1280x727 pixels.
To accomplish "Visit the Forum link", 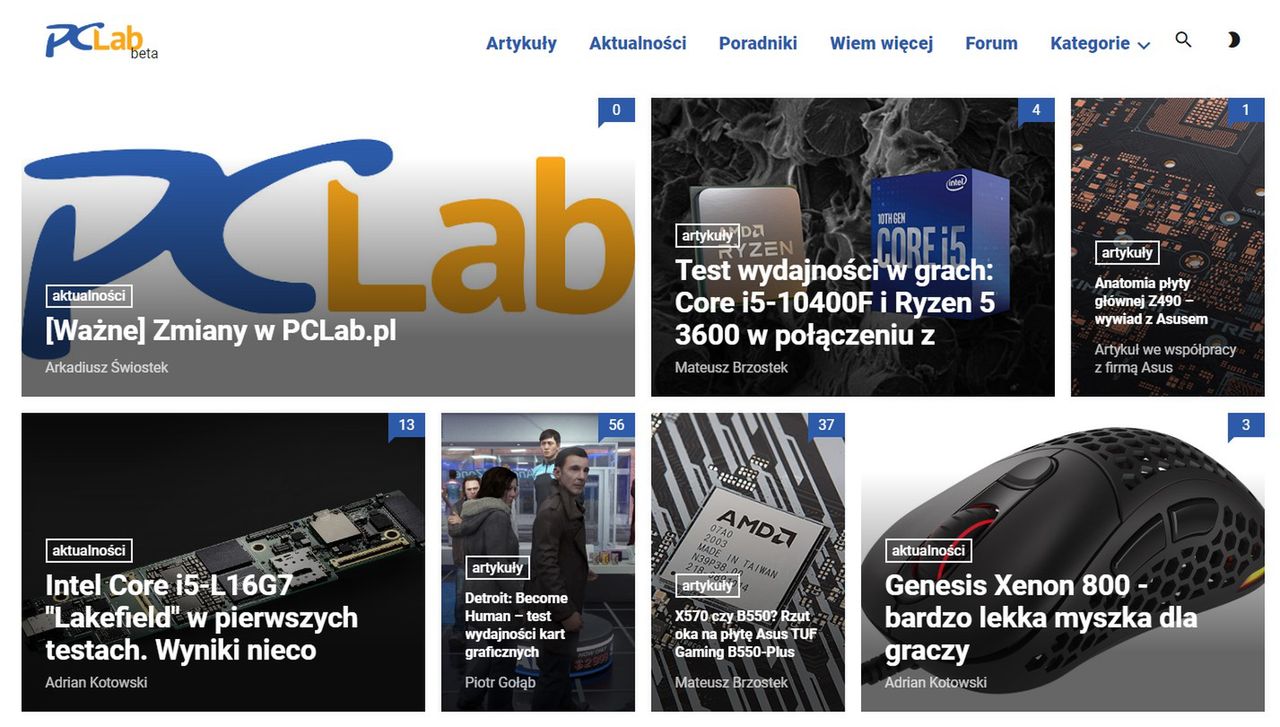I will [x=991, y=43].
